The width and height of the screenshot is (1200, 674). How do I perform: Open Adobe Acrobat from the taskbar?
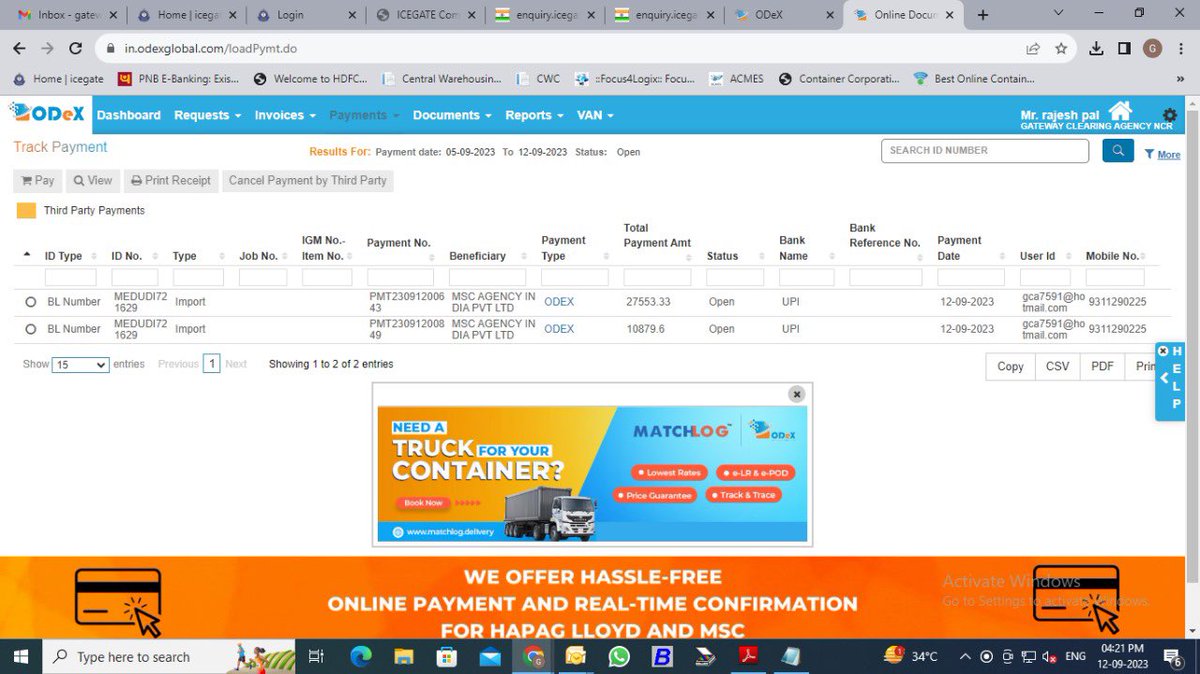pos(748,656)
